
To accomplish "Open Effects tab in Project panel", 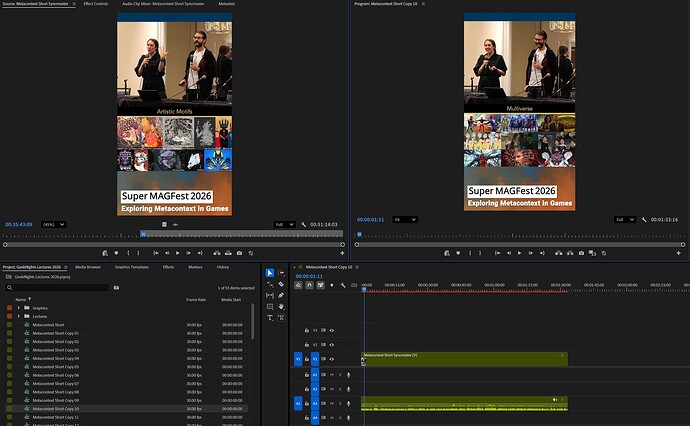I will click(x=168, y=267).
